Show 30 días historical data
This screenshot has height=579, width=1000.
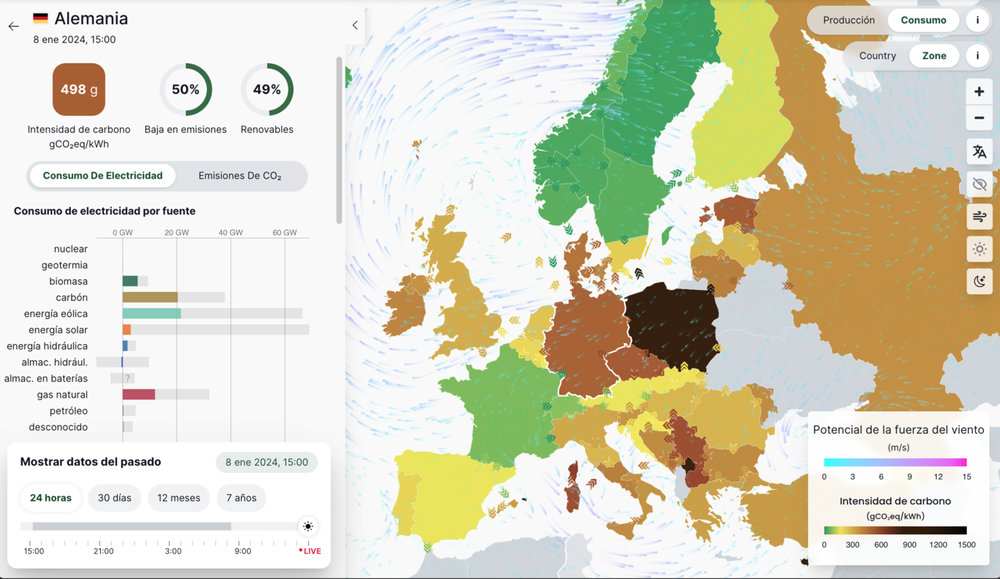coord(115,498)
